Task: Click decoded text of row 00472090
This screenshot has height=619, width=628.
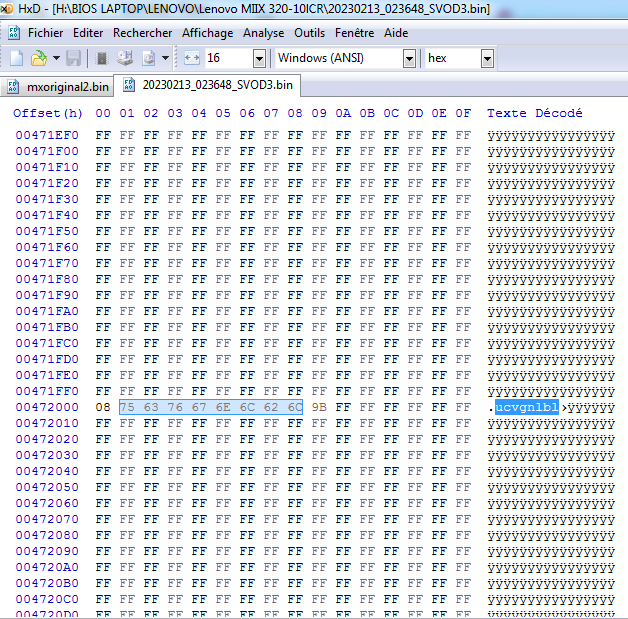Action: (x=551, y=551)
